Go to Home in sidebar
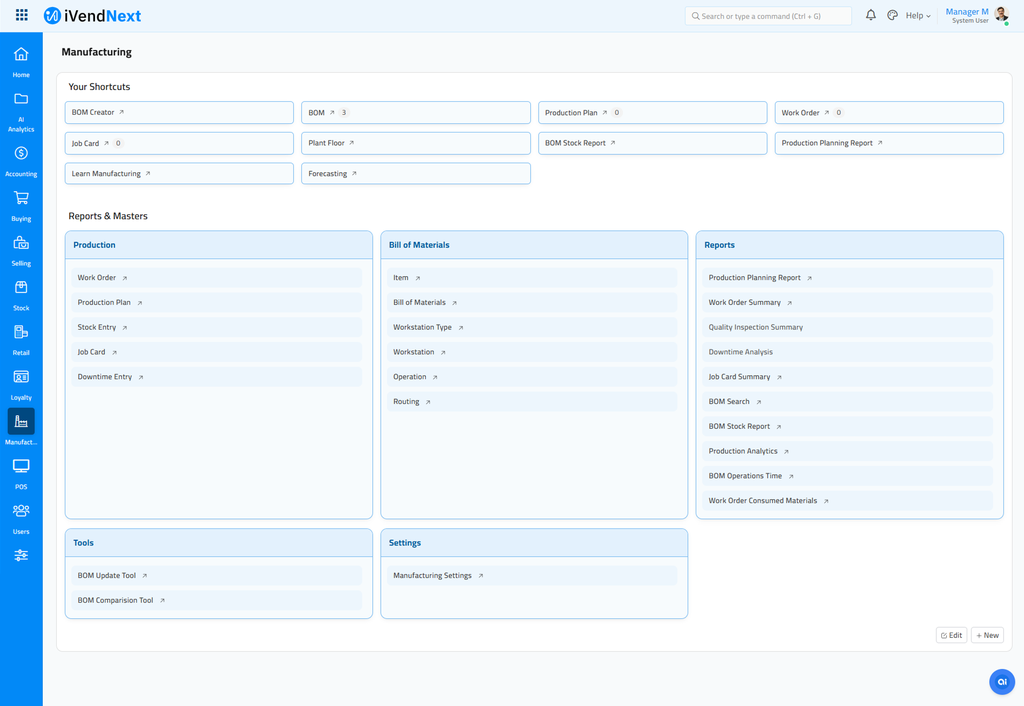This screenshot has height=706, width=1024. [21, 62]
